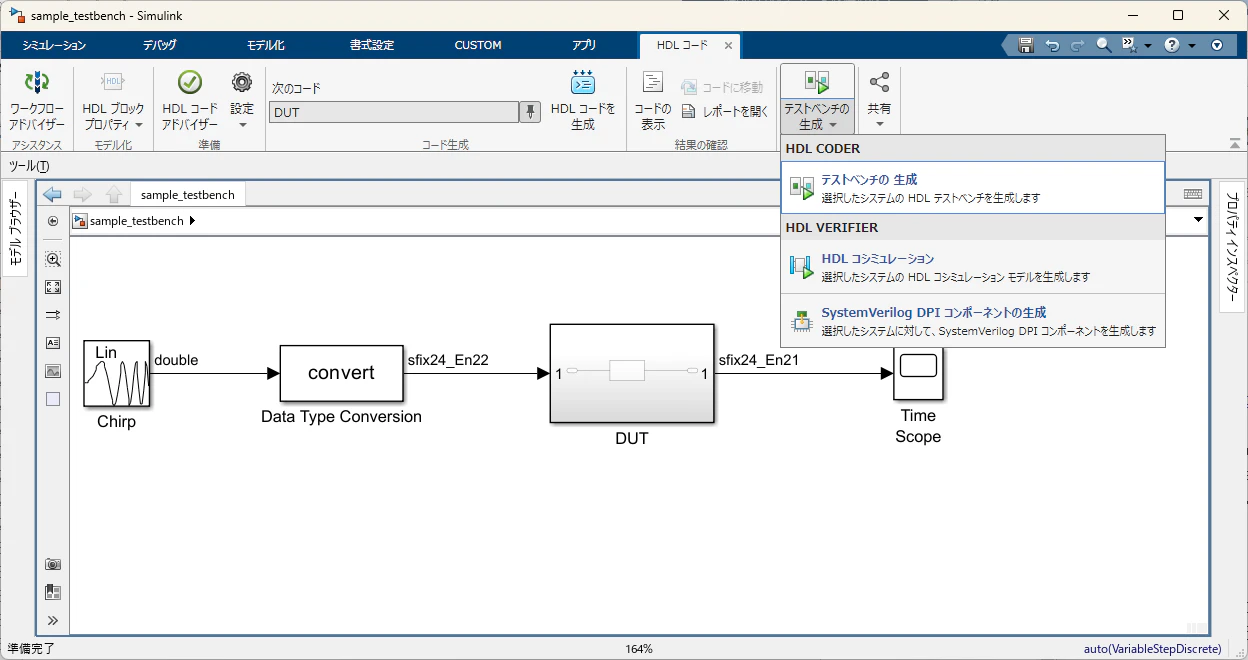Select the DUT subsystem block on the canvas

point(632,374)
